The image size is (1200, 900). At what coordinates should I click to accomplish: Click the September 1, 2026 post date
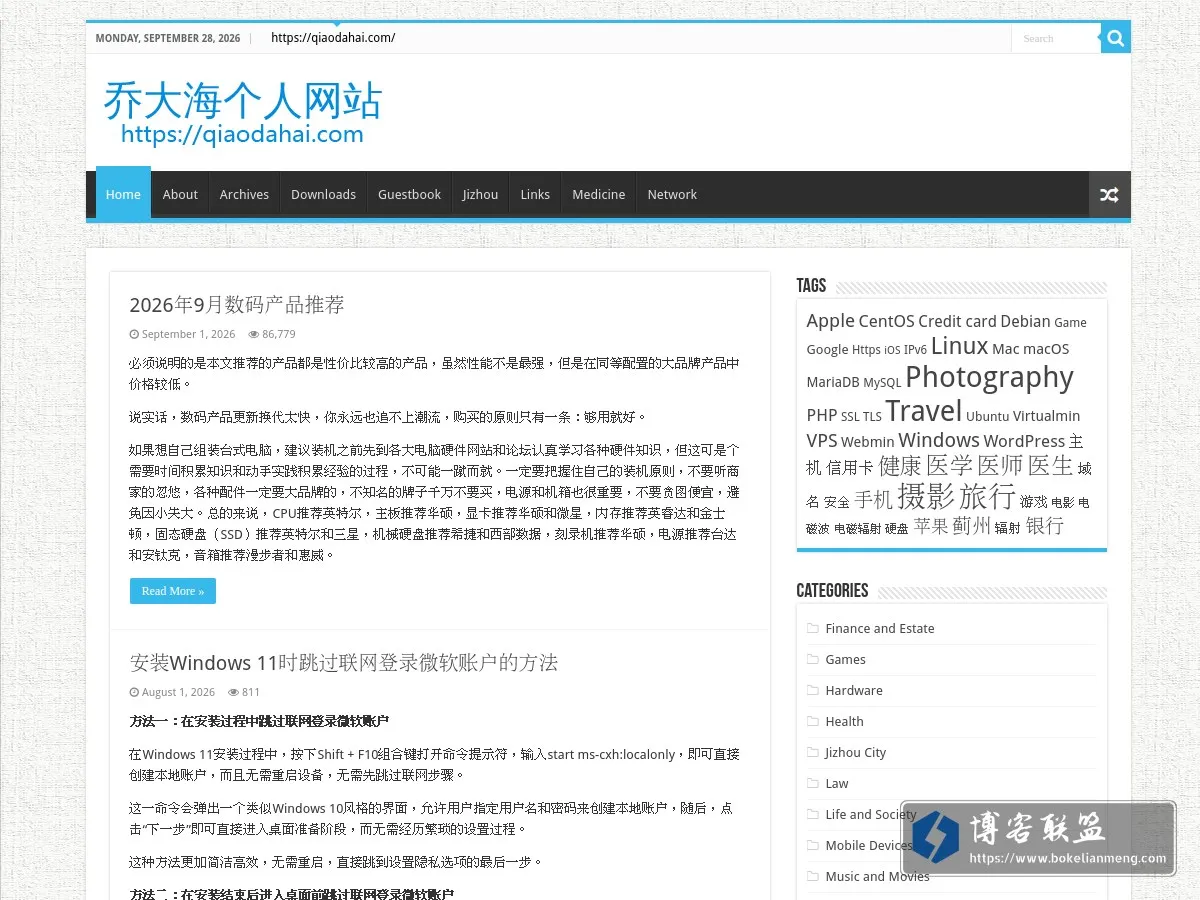pyautogui.click(x=188, y=334)
